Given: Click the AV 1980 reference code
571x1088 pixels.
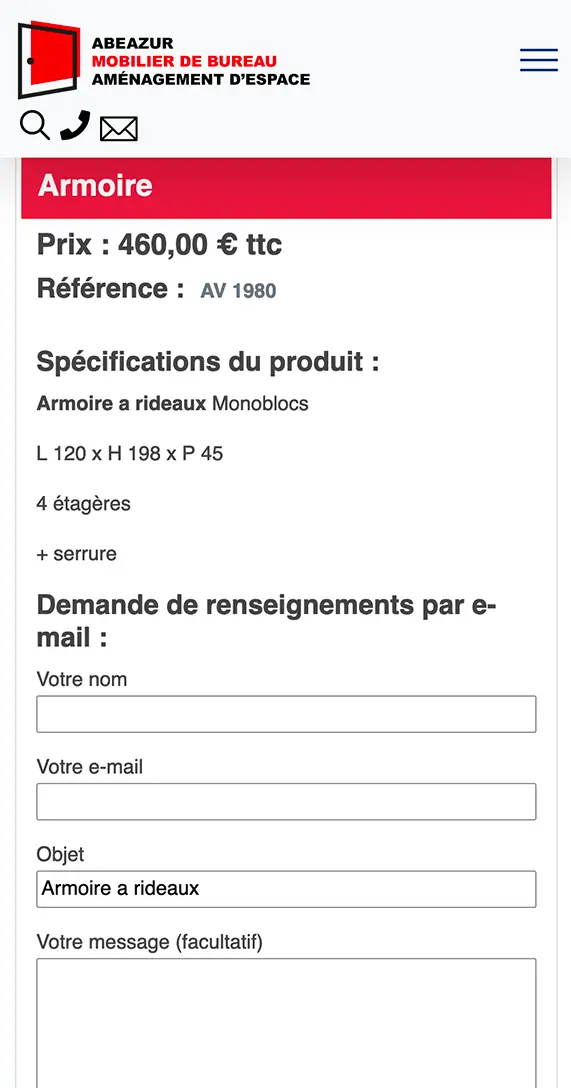Looking at the screenshot, I should tap(238, 291).
